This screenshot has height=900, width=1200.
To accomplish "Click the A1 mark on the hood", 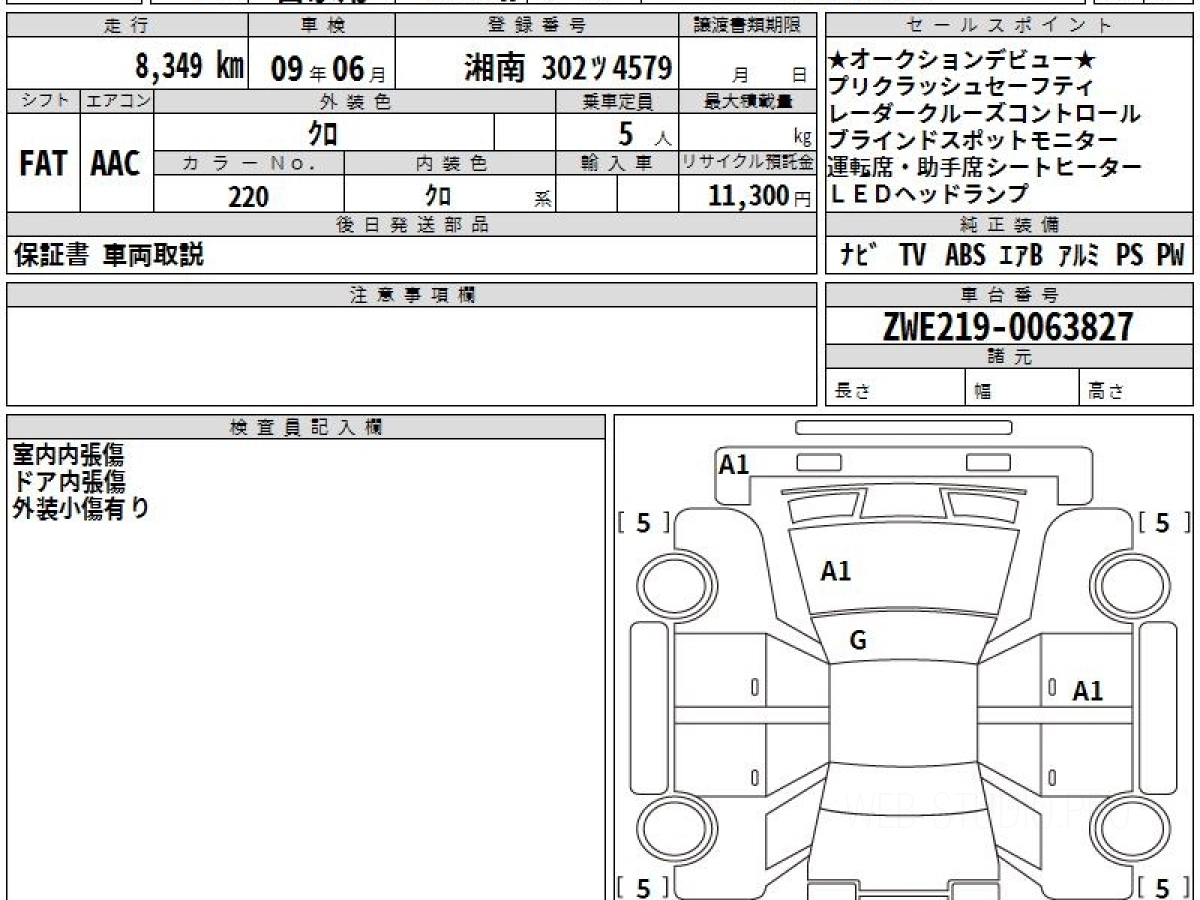I will coord(835,571).
